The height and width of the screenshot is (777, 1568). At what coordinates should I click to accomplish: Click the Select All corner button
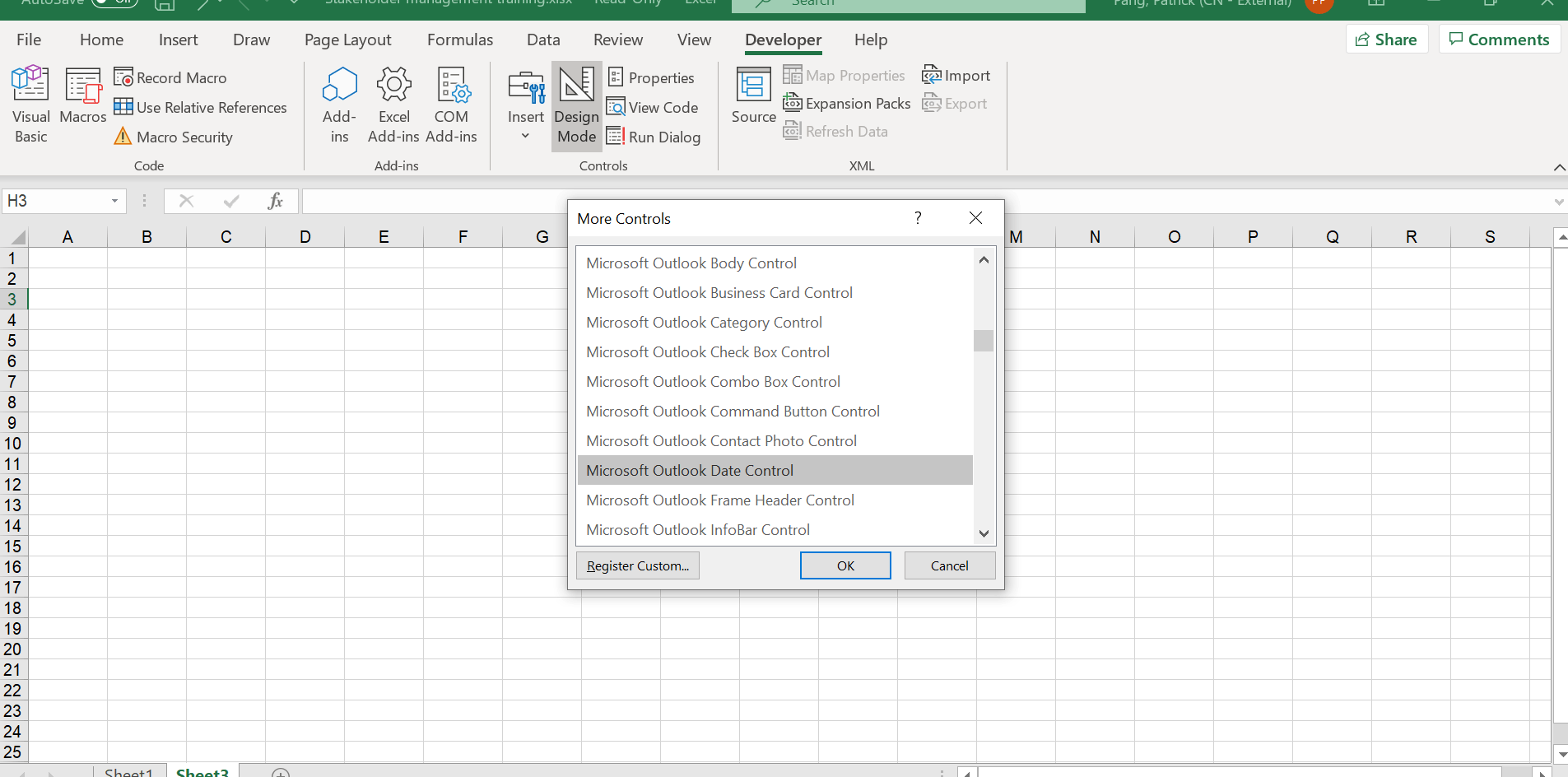point(16,237)
